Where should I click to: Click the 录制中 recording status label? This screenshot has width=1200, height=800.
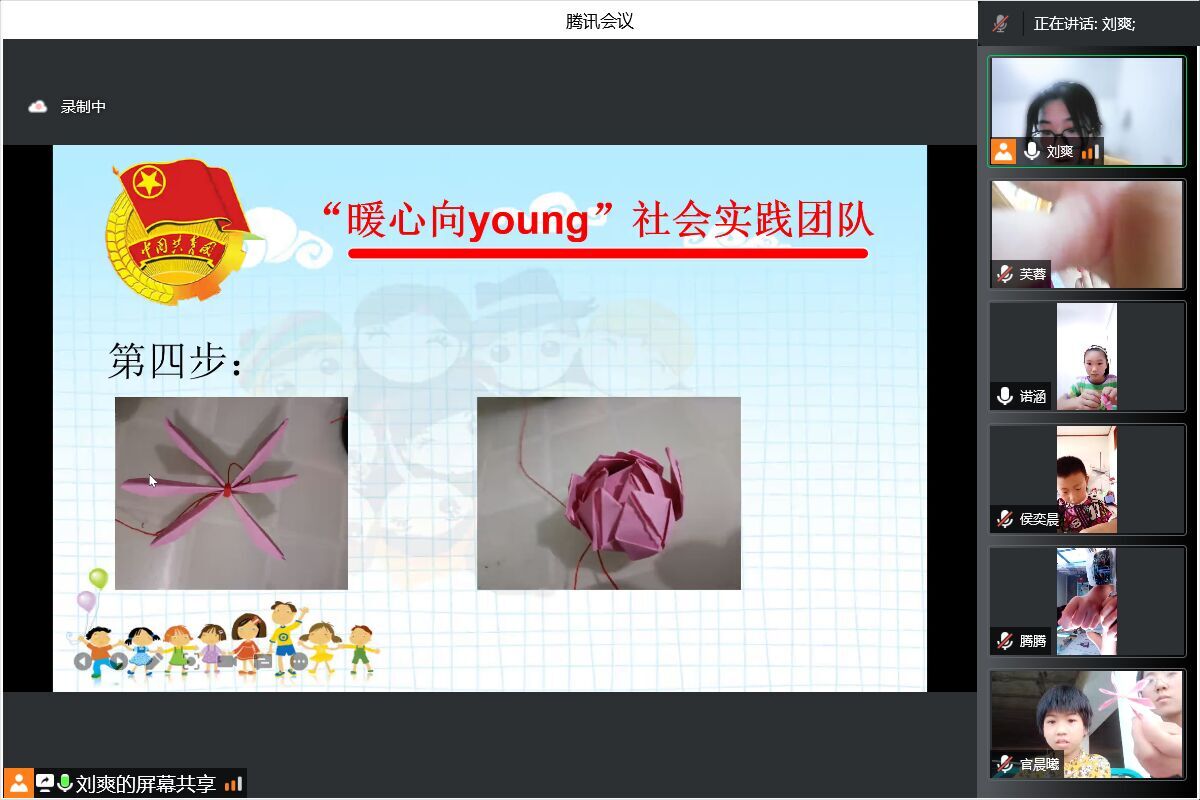point(83,107)
